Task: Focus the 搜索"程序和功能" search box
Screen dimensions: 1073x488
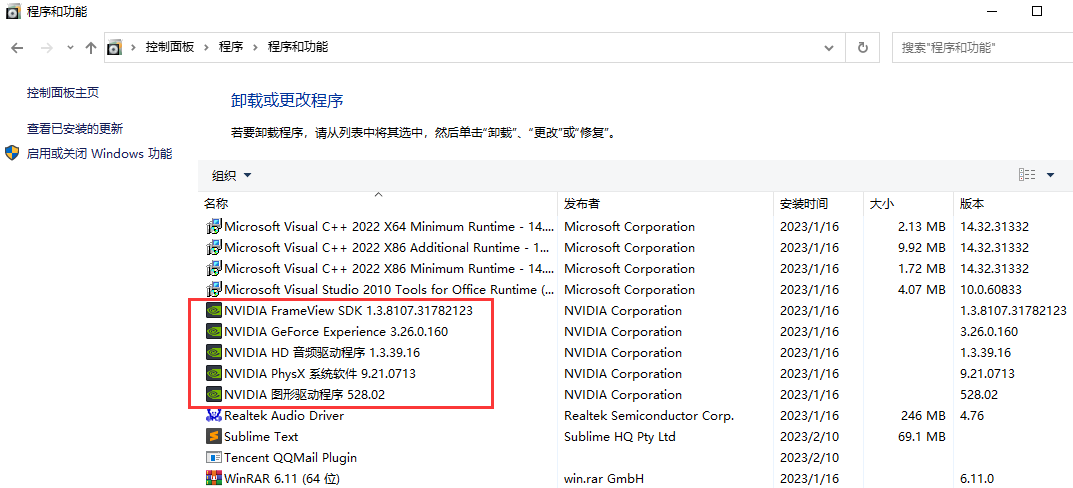Action: point(982,48)
